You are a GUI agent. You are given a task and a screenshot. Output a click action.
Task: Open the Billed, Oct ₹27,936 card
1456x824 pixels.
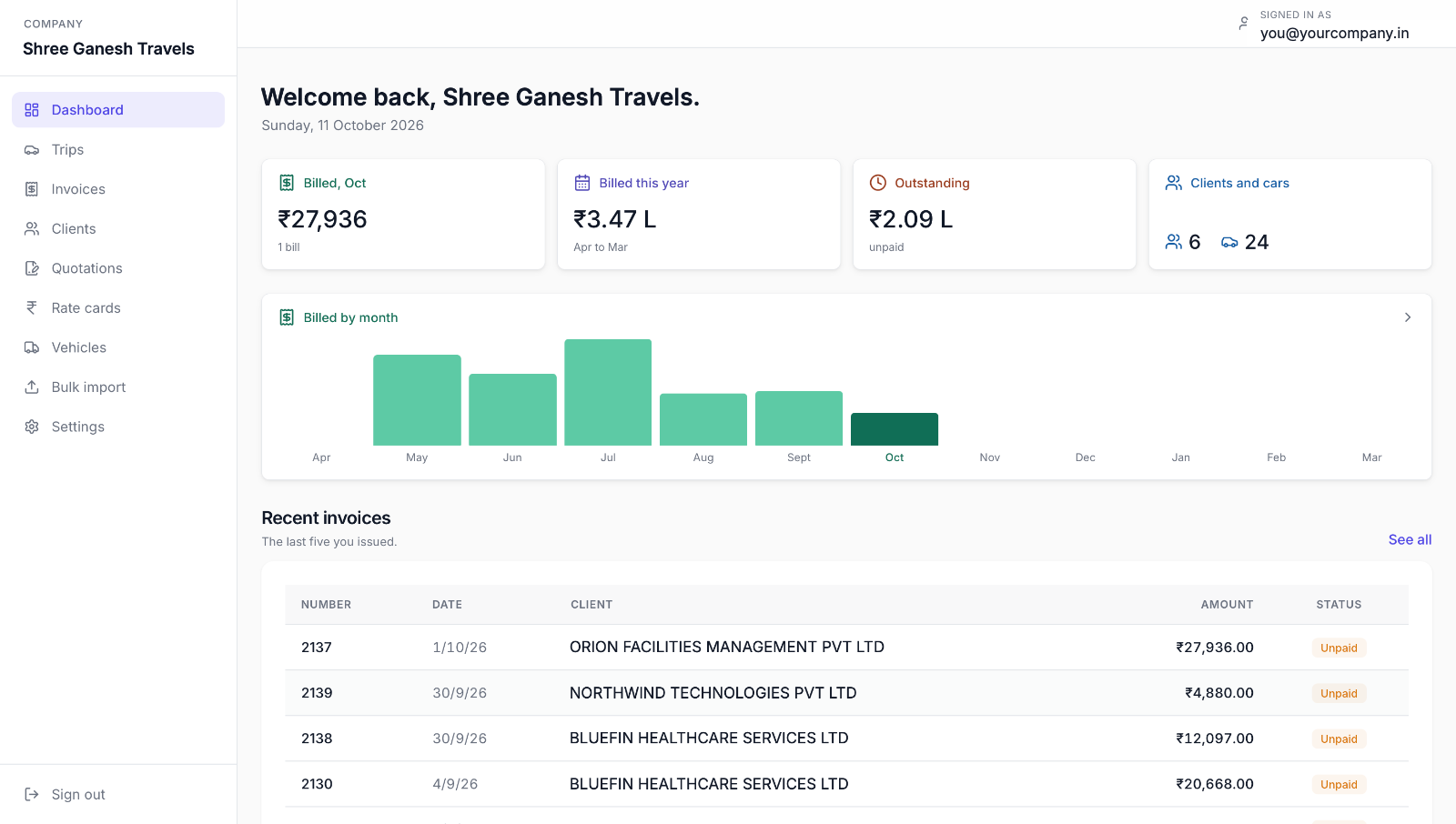pos(403,215)
